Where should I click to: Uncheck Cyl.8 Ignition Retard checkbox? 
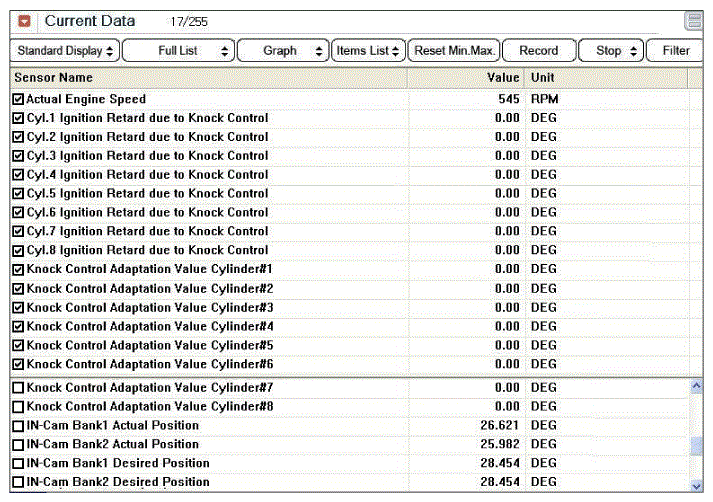[x=18, y=251]
